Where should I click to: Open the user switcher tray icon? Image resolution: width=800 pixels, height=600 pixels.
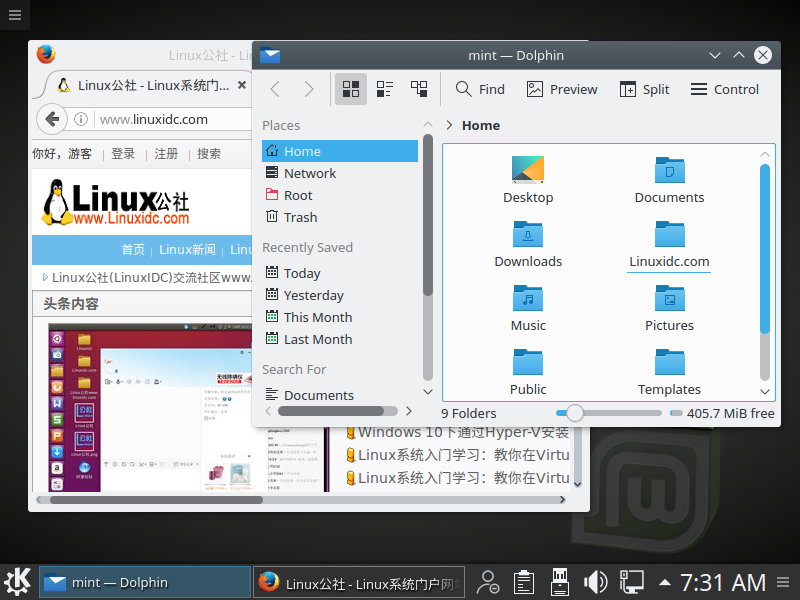[x=488, y=582]
